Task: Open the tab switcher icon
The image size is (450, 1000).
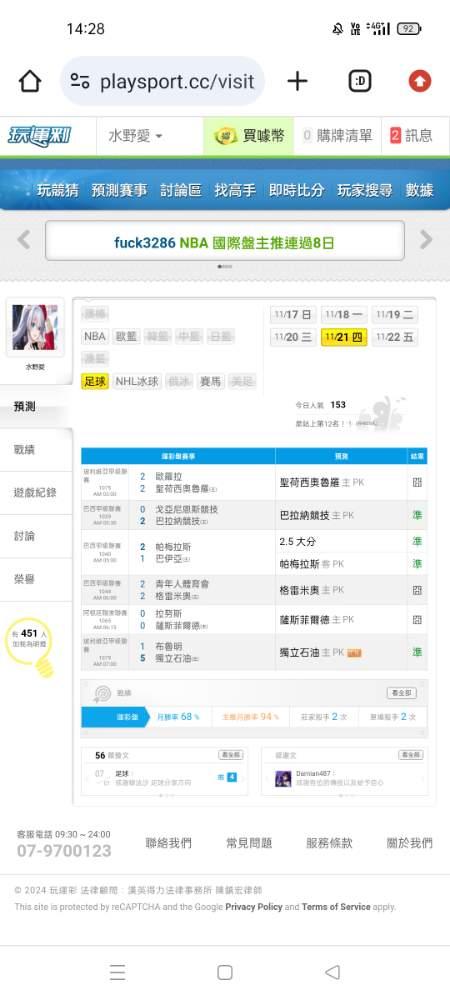Action: click(360, 81)
